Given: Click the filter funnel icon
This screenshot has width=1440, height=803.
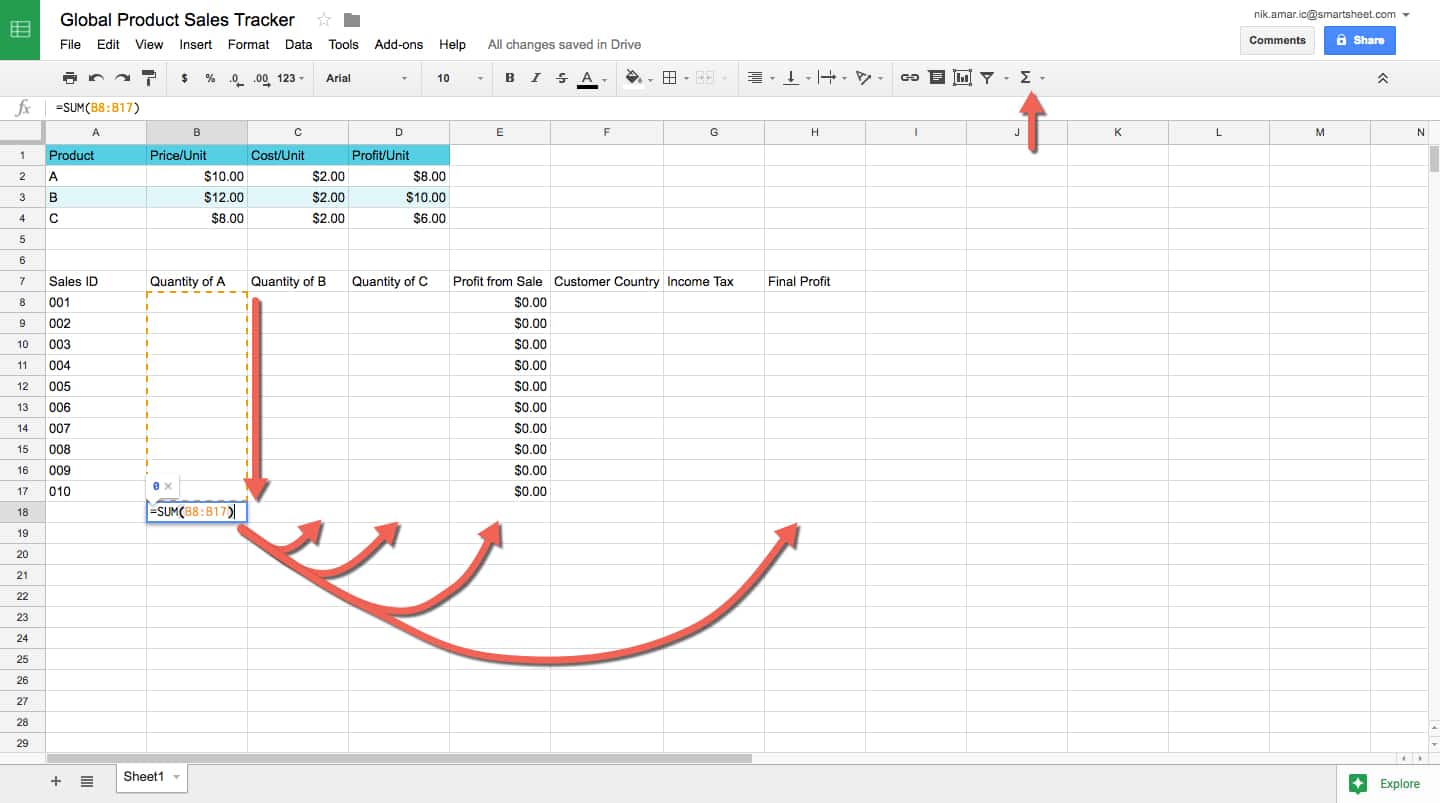Looking at the screenshot, I should (x=987, y=78).
